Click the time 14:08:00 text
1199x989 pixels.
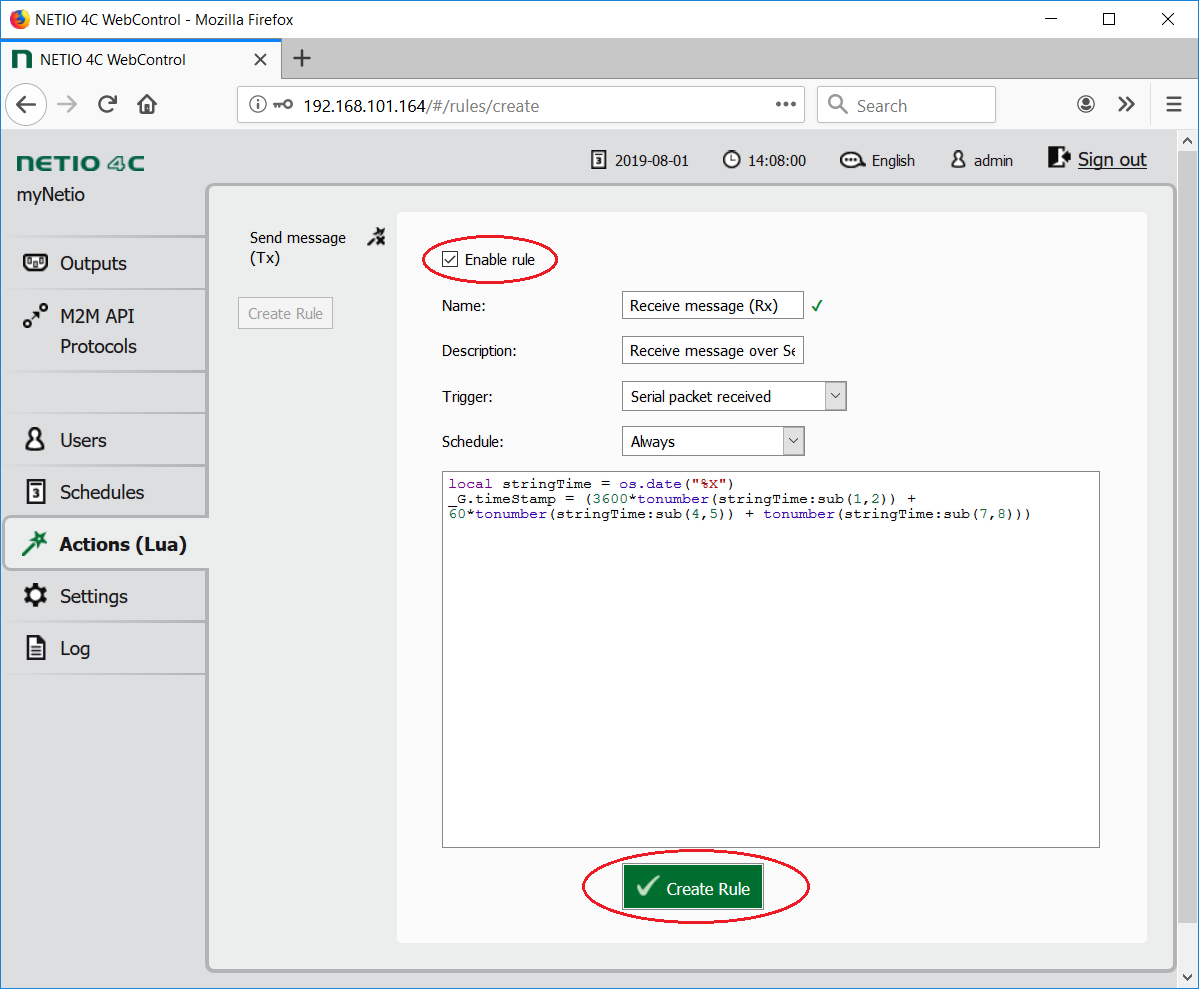click(777, 161)
